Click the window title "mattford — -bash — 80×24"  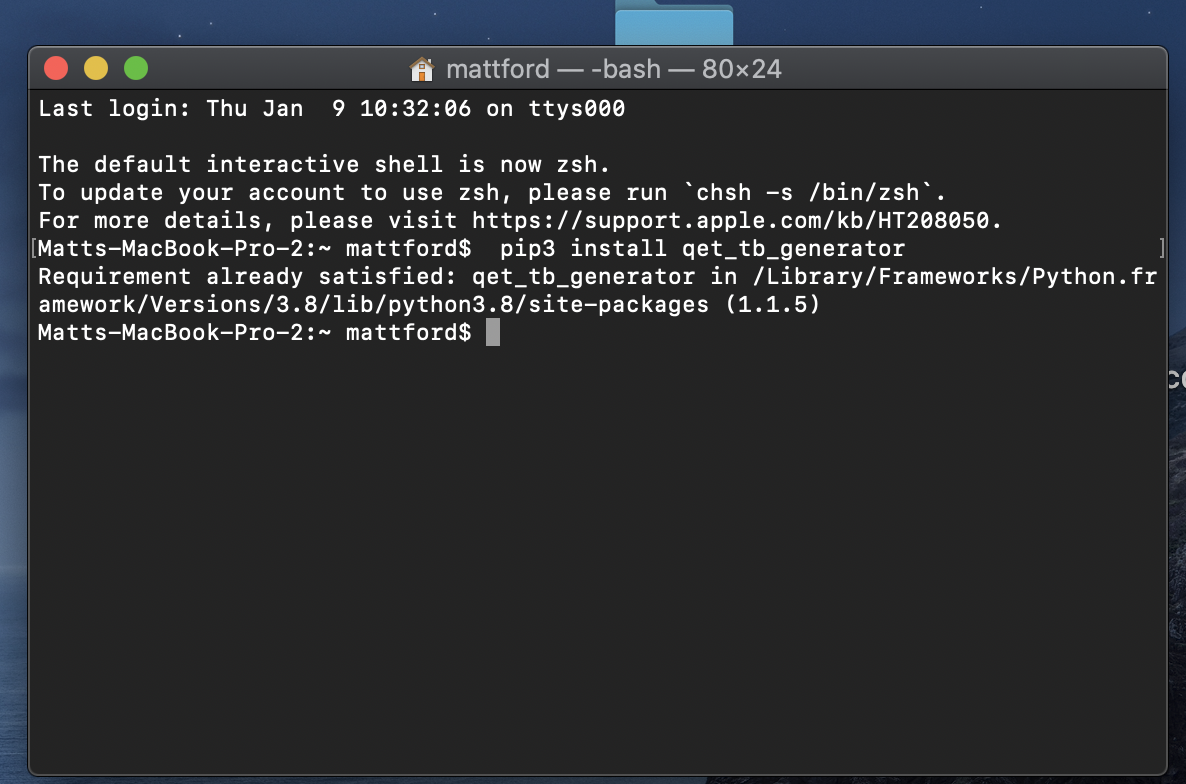[613, 69]
